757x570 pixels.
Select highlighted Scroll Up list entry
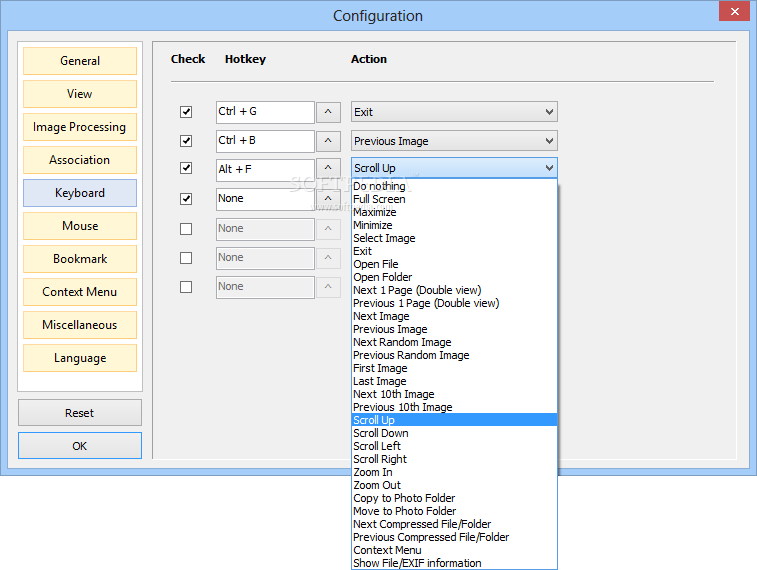point(454,420)
